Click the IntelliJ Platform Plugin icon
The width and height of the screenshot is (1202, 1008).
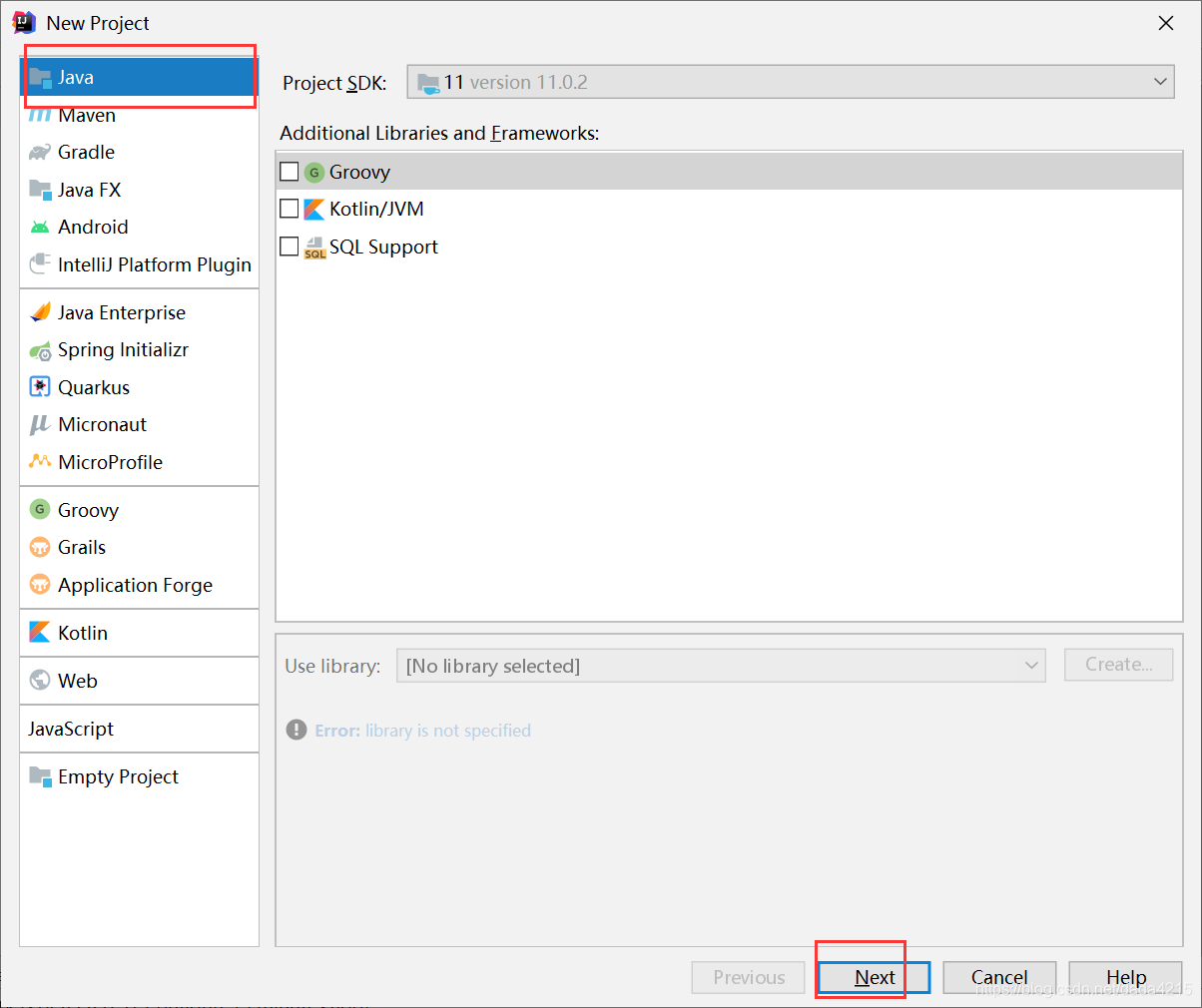pyautogui.click(x=40, y=264)
